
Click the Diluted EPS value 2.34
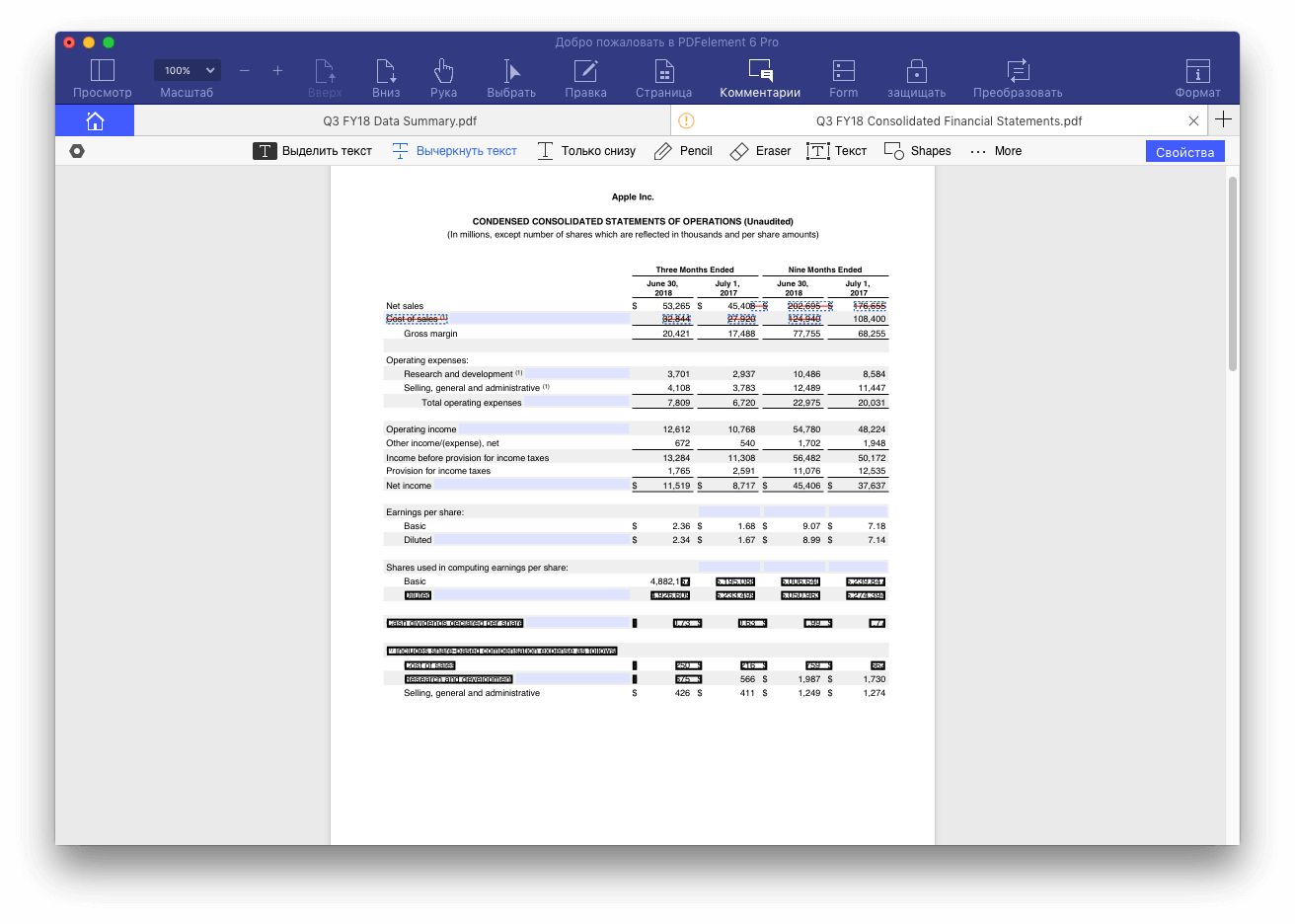tap(681, 540)
